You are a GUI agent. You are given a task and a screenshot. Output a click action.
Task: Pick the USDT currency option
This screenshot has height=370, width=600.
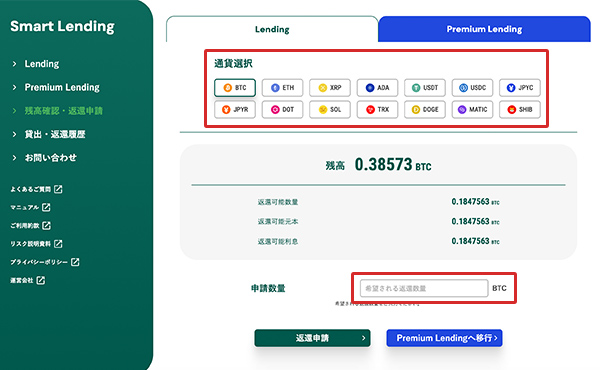click(x=425, y=88)
